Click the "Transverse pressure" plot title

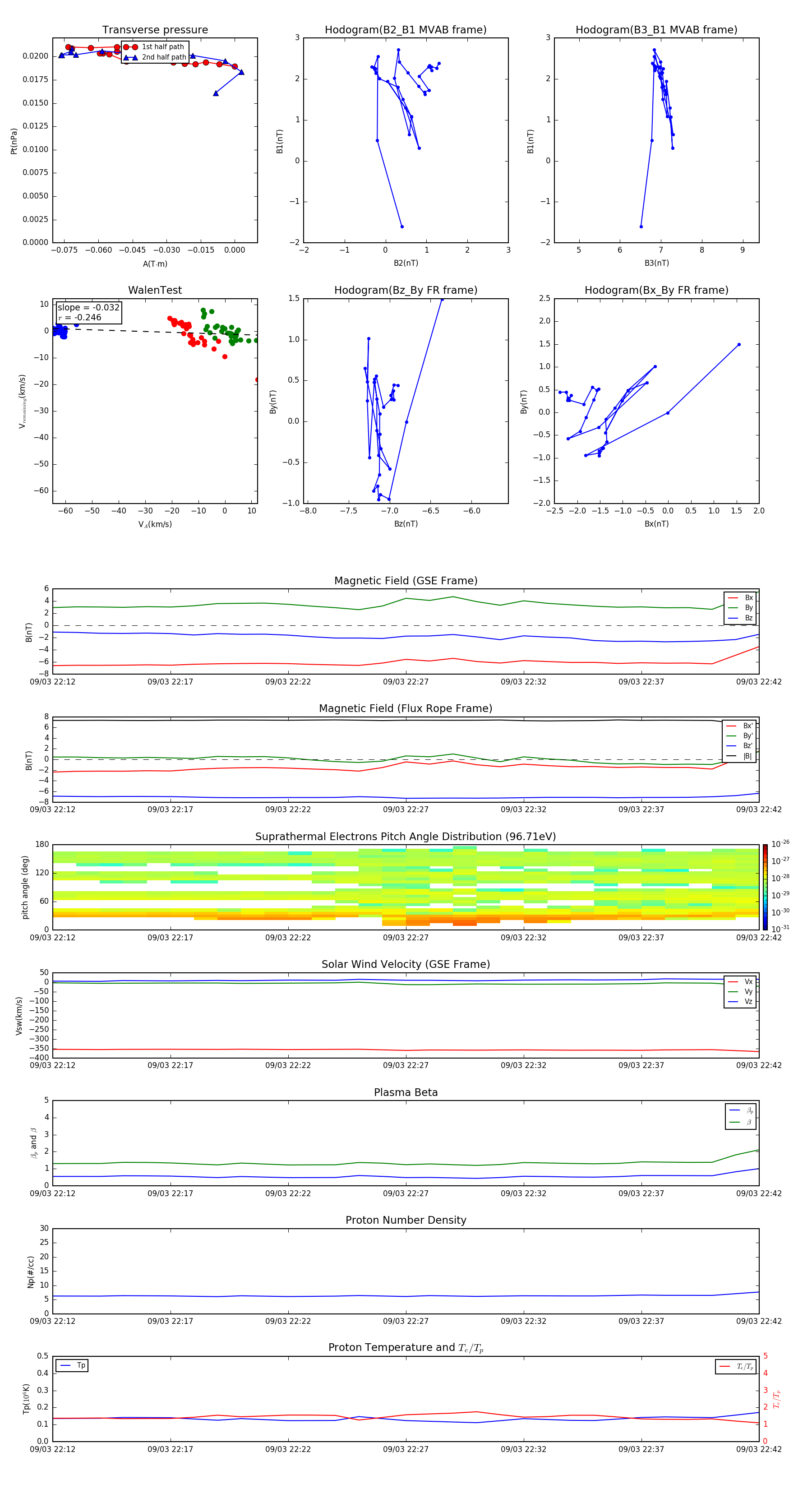coord(155,30)
